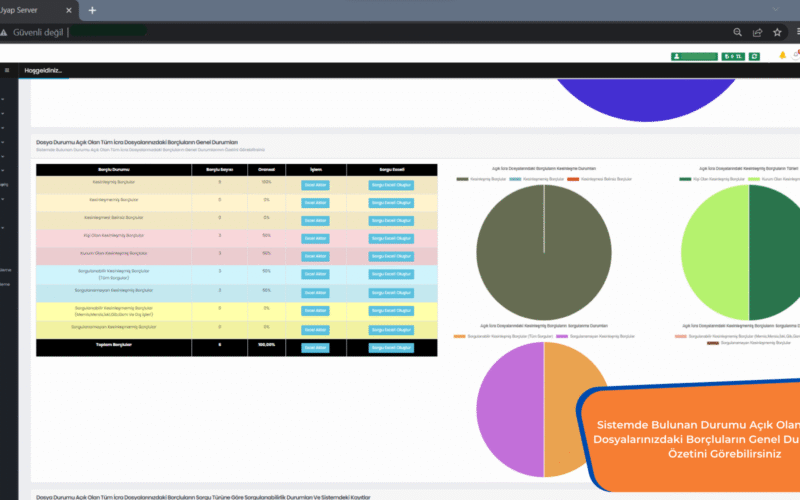
Task: Switch to the Uyap Server browser tab
Action: [x=30, y=10]
